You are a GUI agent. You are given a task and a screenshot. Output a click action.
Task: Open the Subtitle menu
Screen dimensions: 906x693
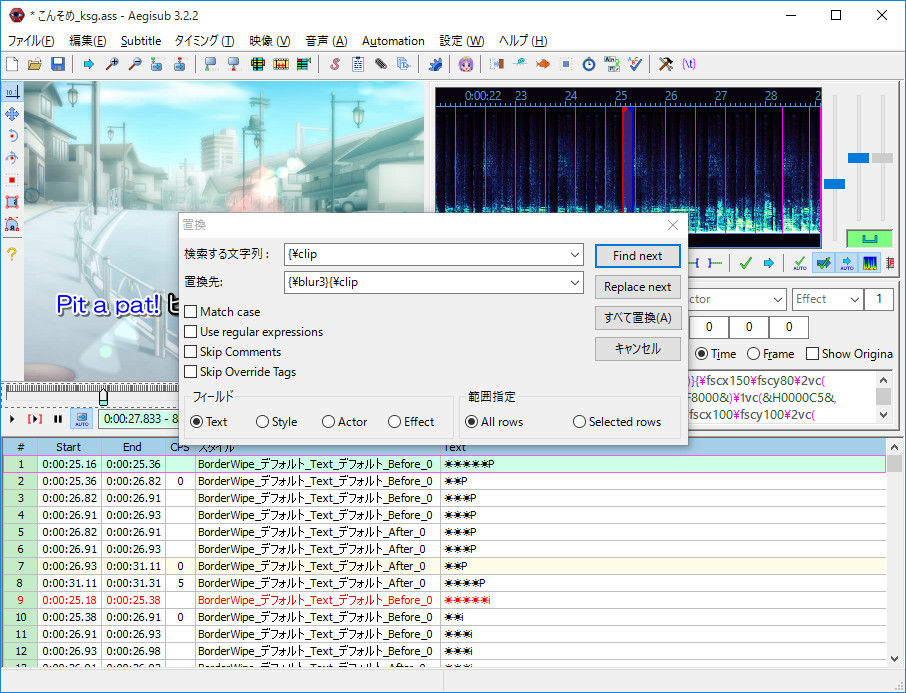pos(141,41)
